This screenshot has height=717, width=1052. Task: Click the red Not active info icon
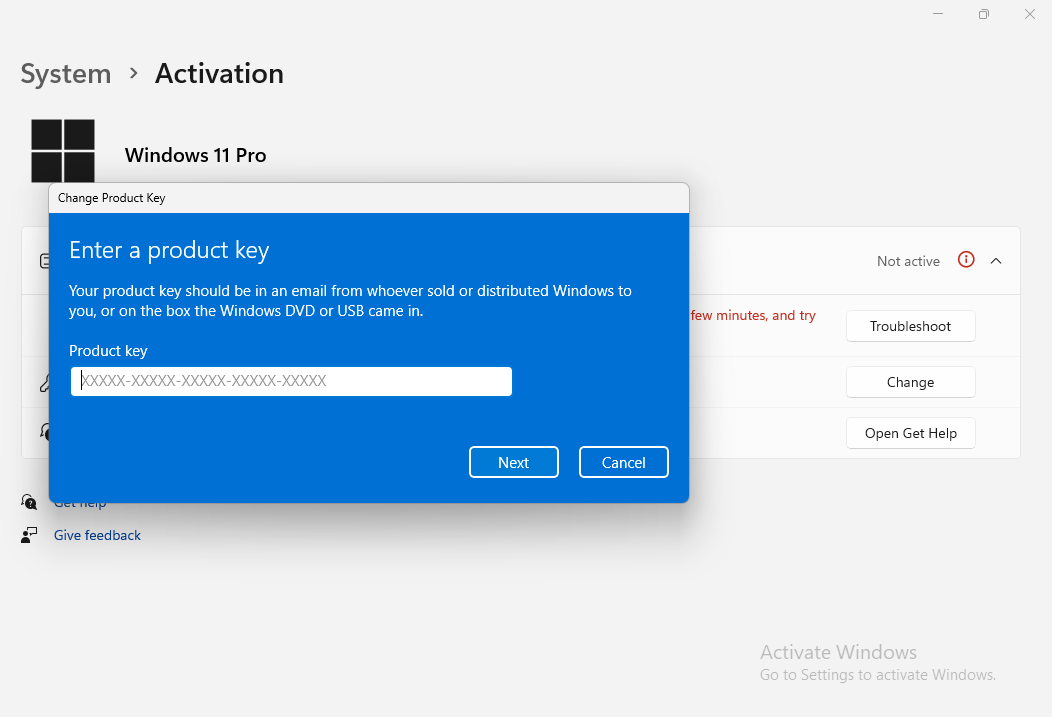(966, 260)
